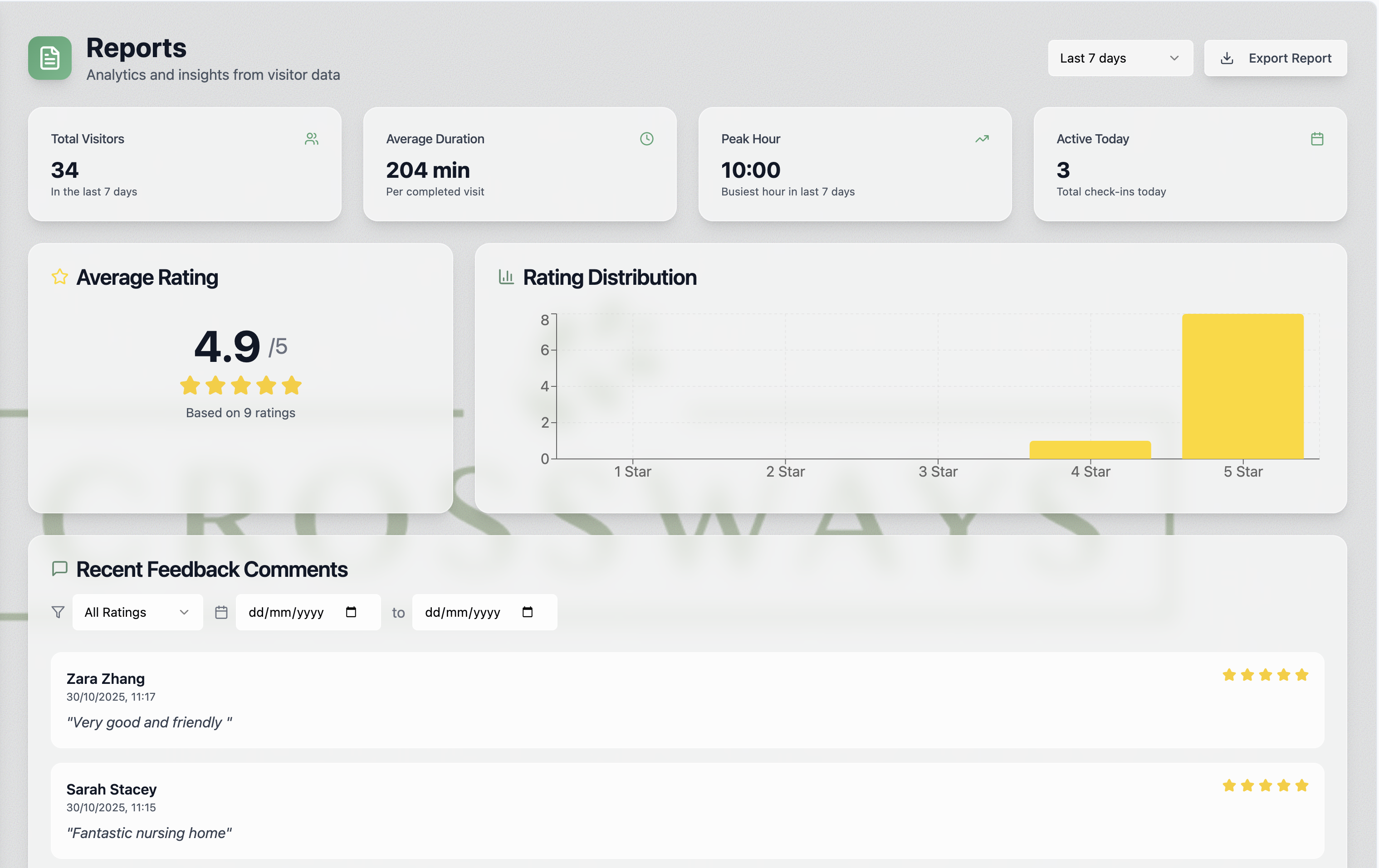Click the Rating Distribution bar chart icon
The width and height of the screenshot is (1379, 868).
[x=506, y=277]
